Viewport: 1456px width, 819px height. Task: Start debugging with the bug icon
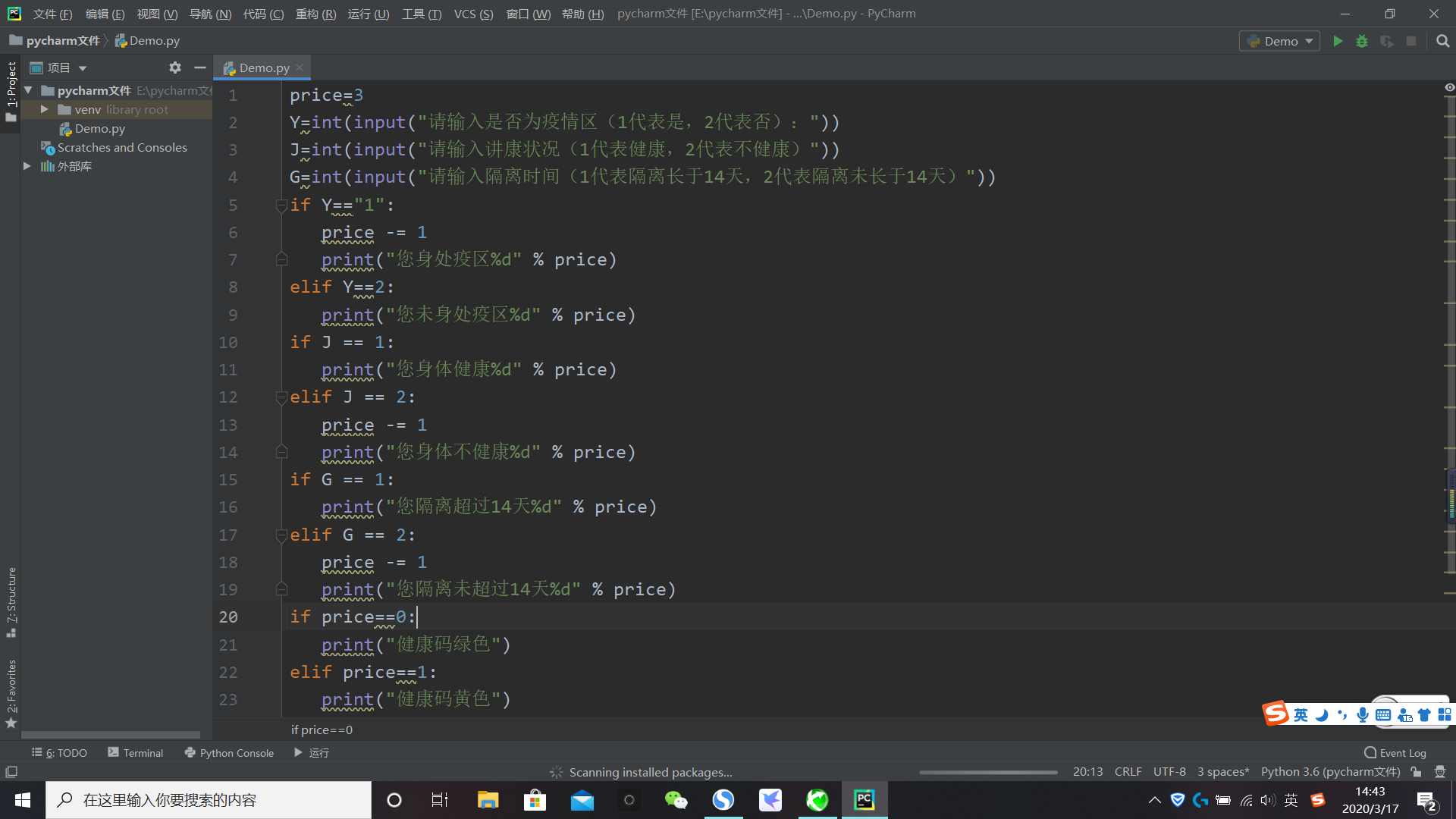click(x=1362, y=41)
